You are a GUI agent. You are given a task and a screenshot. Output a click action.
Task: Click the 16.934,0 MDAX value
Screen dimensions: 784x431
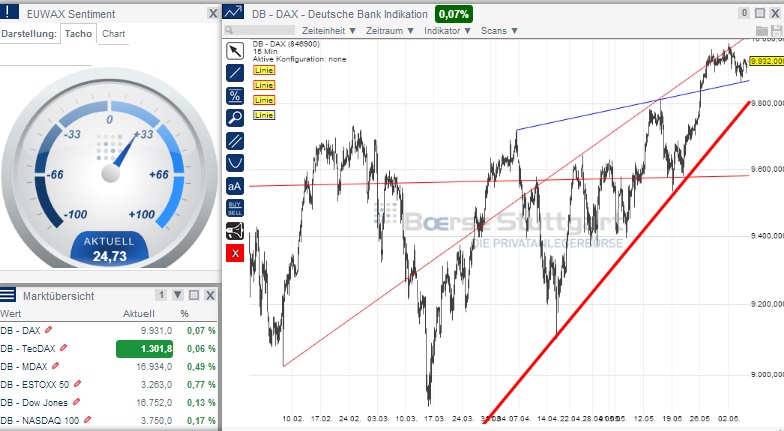point(154,366)
